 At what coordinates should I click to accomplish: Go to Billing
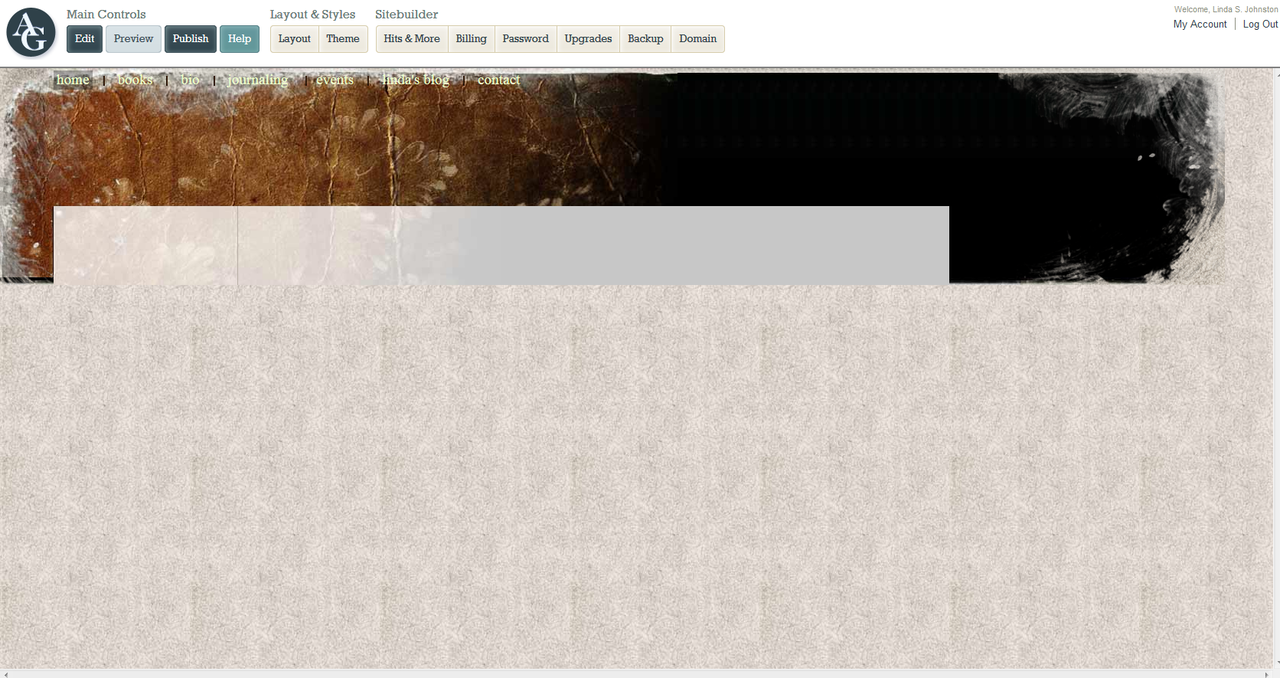(471, 39)
